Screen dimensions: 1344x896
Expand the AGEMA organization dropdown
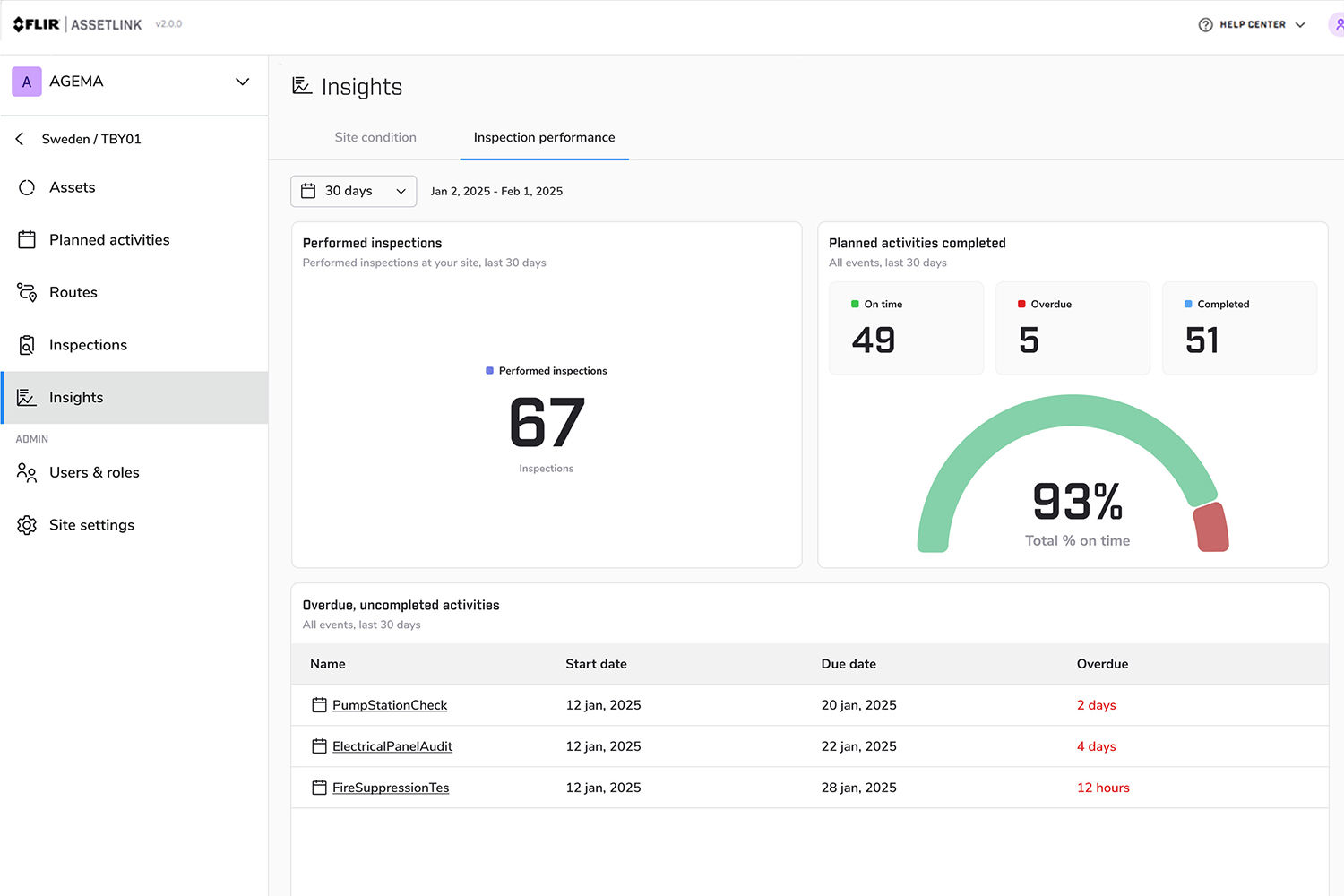coord(242,82)
